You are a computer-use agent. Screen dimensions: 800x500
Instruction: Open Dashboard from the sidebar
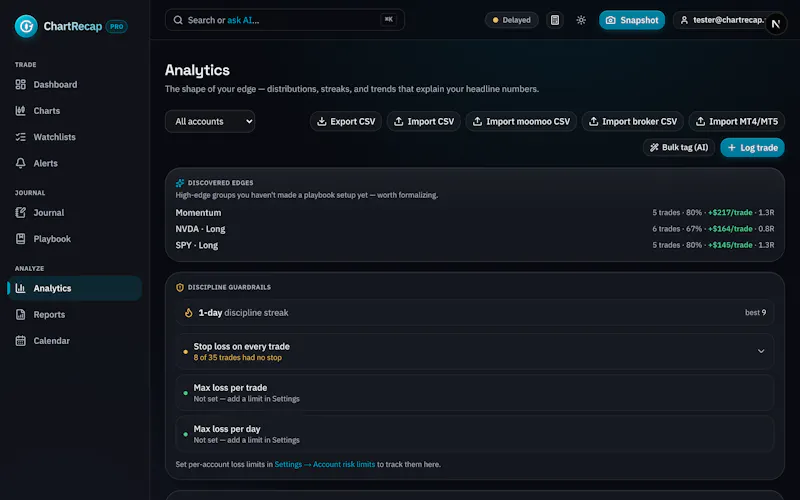[x=74, y=85]
